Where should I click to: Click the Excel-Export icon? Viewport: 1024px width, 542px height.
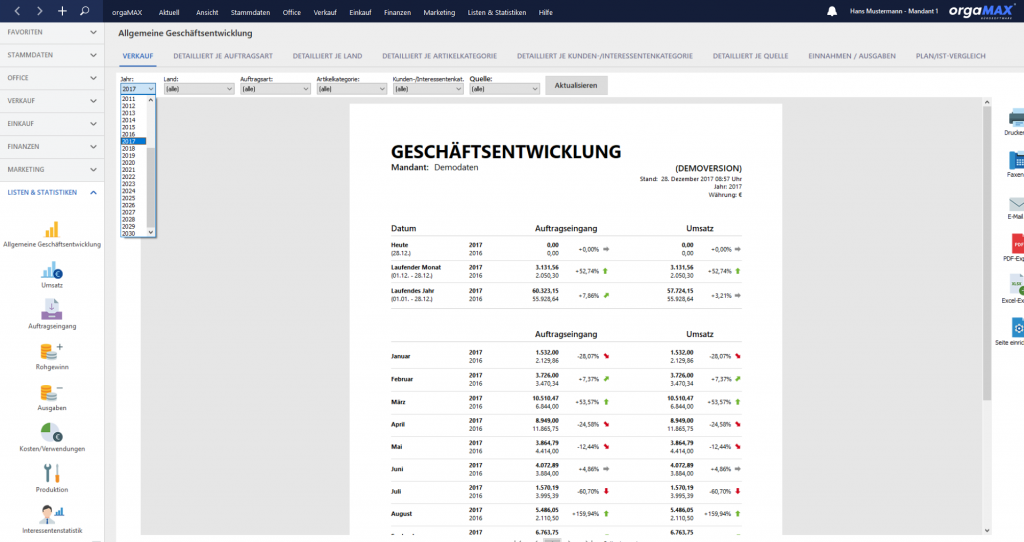tap(1017, 285)
